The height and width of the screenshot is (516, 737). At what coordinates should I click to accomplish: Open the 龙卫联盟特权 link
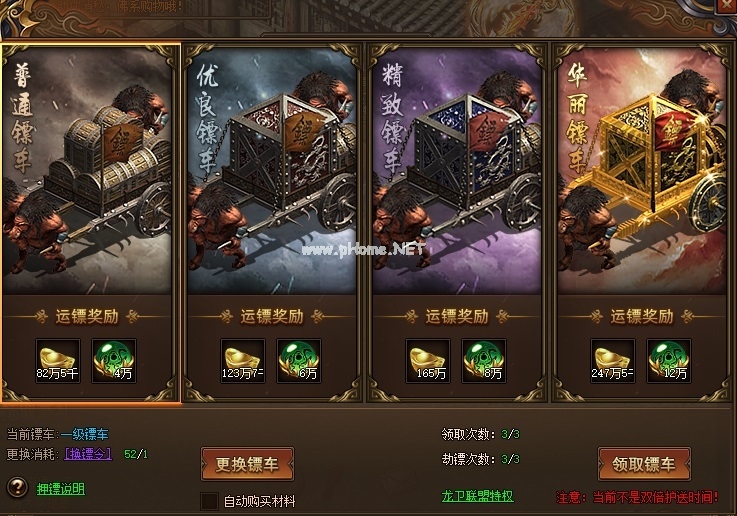coord(477,496)
